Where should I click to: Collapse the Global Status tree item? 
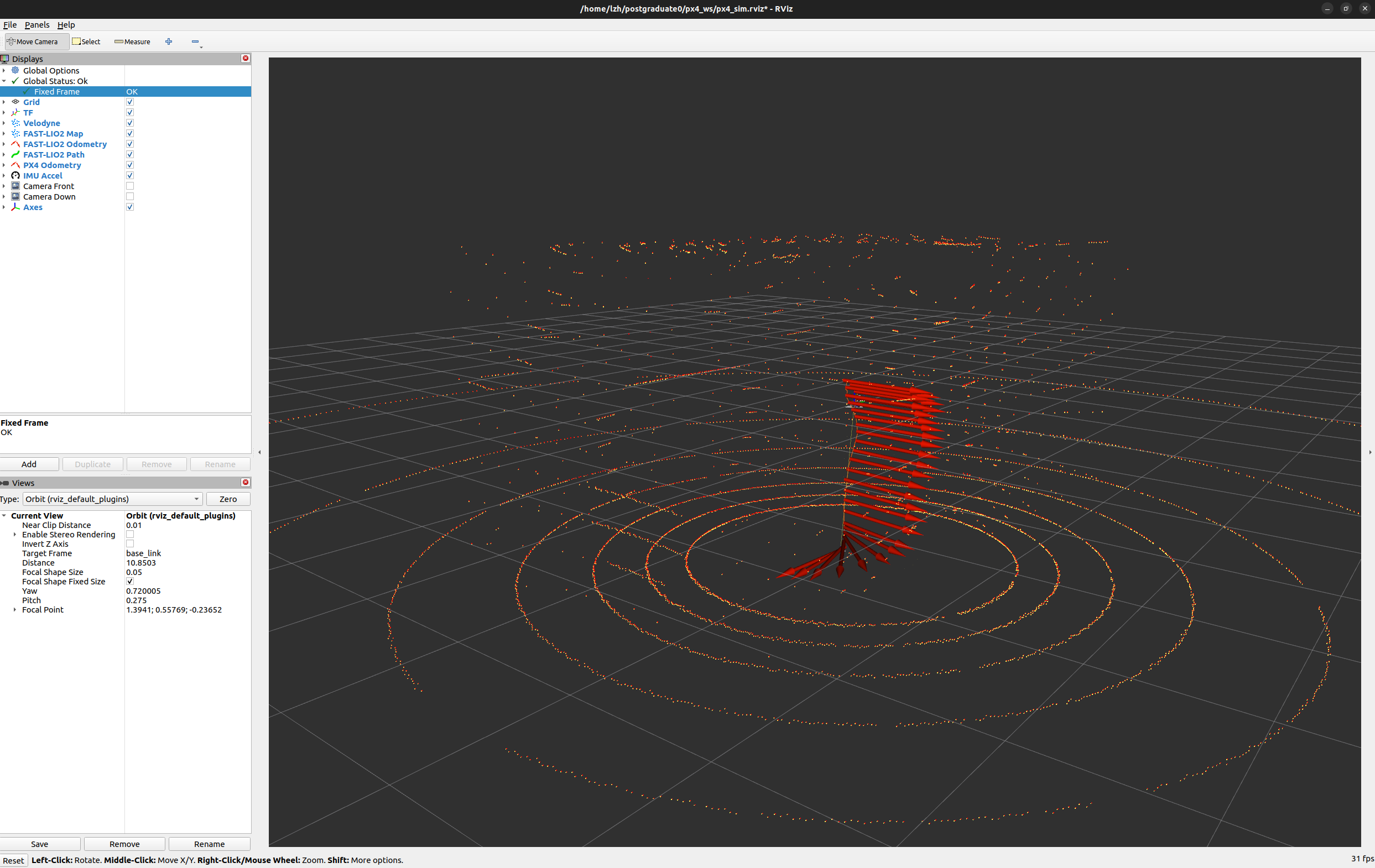pos(4,81)
